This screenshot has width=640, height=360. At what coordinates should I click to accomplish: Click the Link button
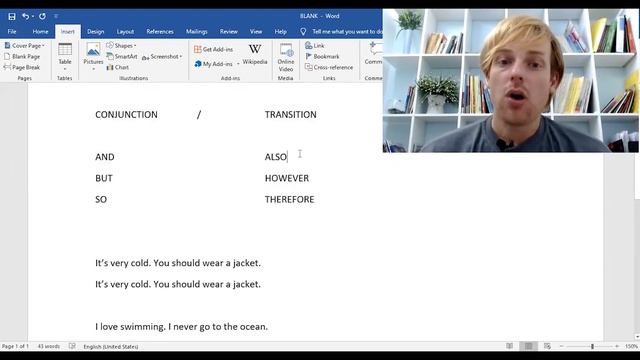click(x=315, y=46)
